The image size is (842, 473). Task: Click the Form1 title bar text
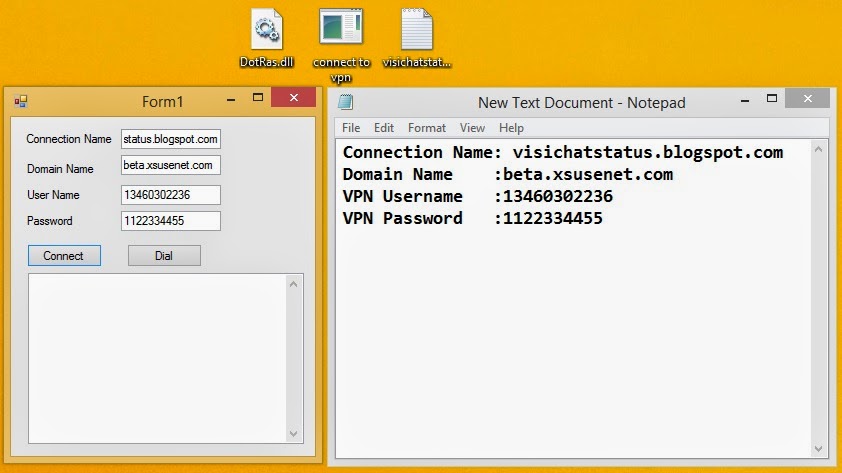pos(163,101)
